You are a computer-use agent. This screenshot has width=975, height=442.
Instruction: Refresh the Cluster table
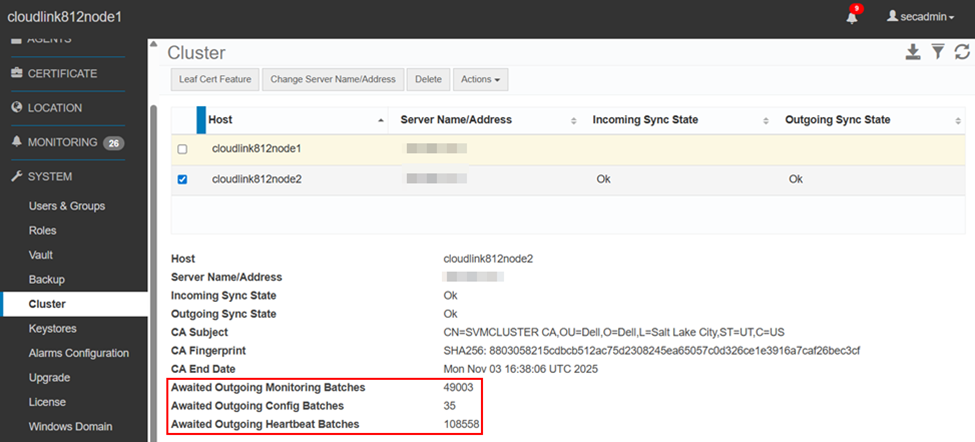(962, 53)
